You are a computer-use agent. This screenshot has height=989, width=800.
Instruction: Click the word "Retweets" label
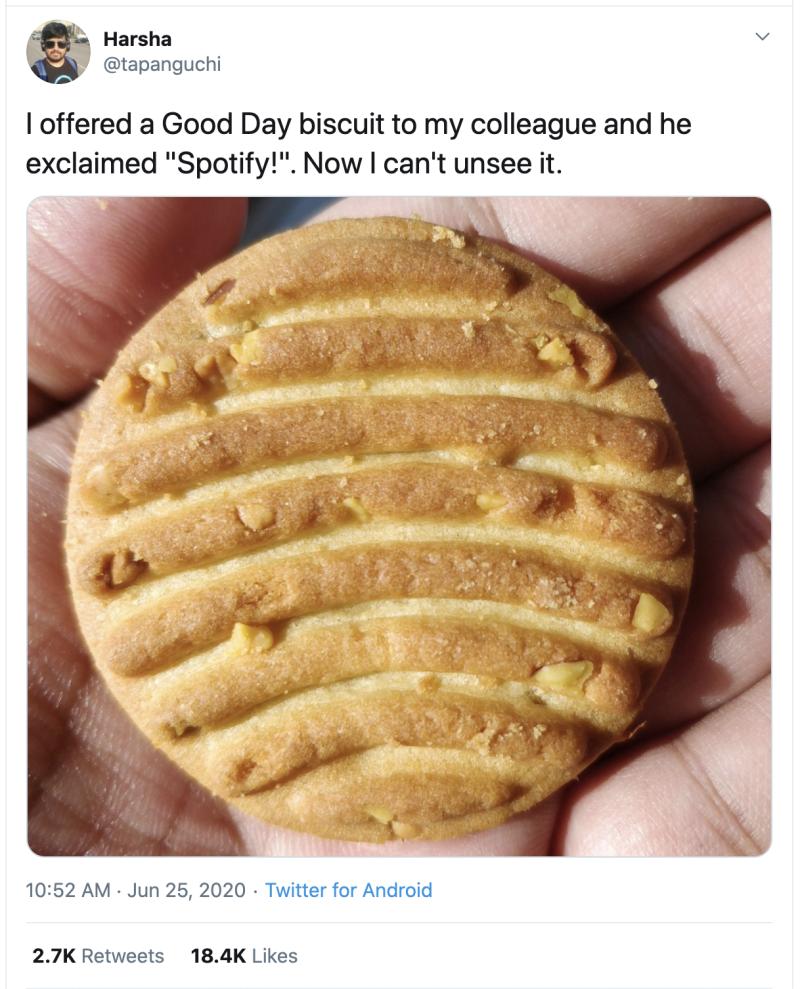pyautogui.click(x=122, y=956)
